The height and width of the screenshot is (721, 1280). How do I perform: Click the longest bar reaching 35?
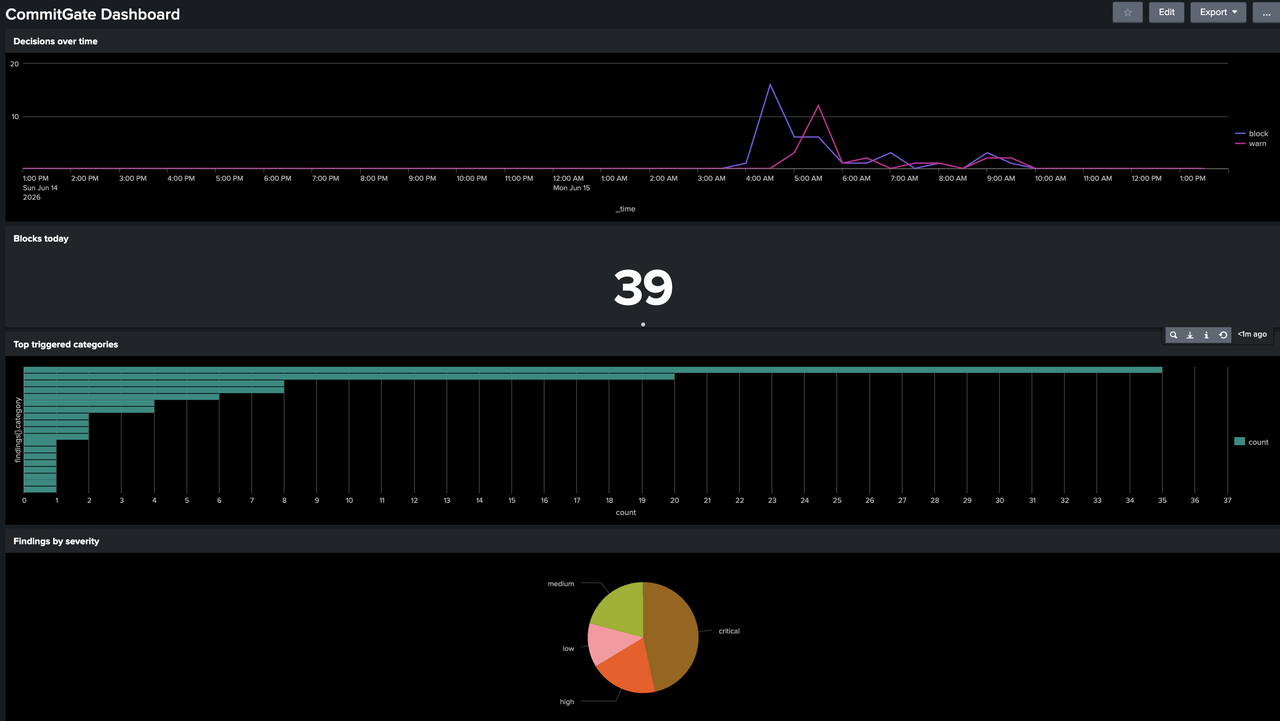tap(593, 370)
